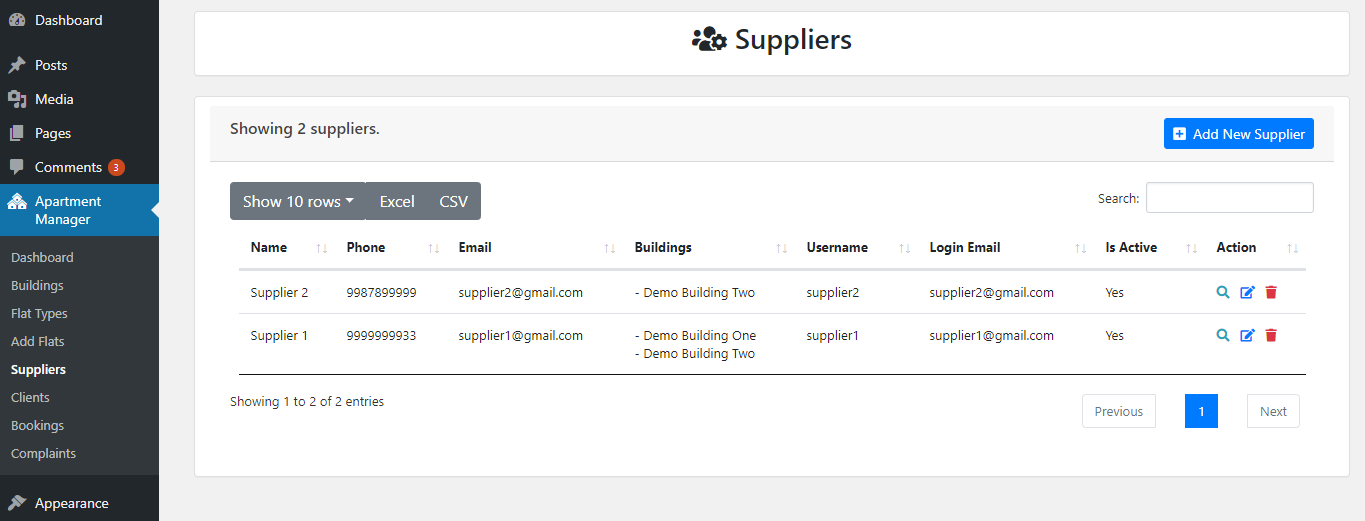Open the Show 10 rows dropdown
Screen dimensions: 1365x521
[298, 201]
